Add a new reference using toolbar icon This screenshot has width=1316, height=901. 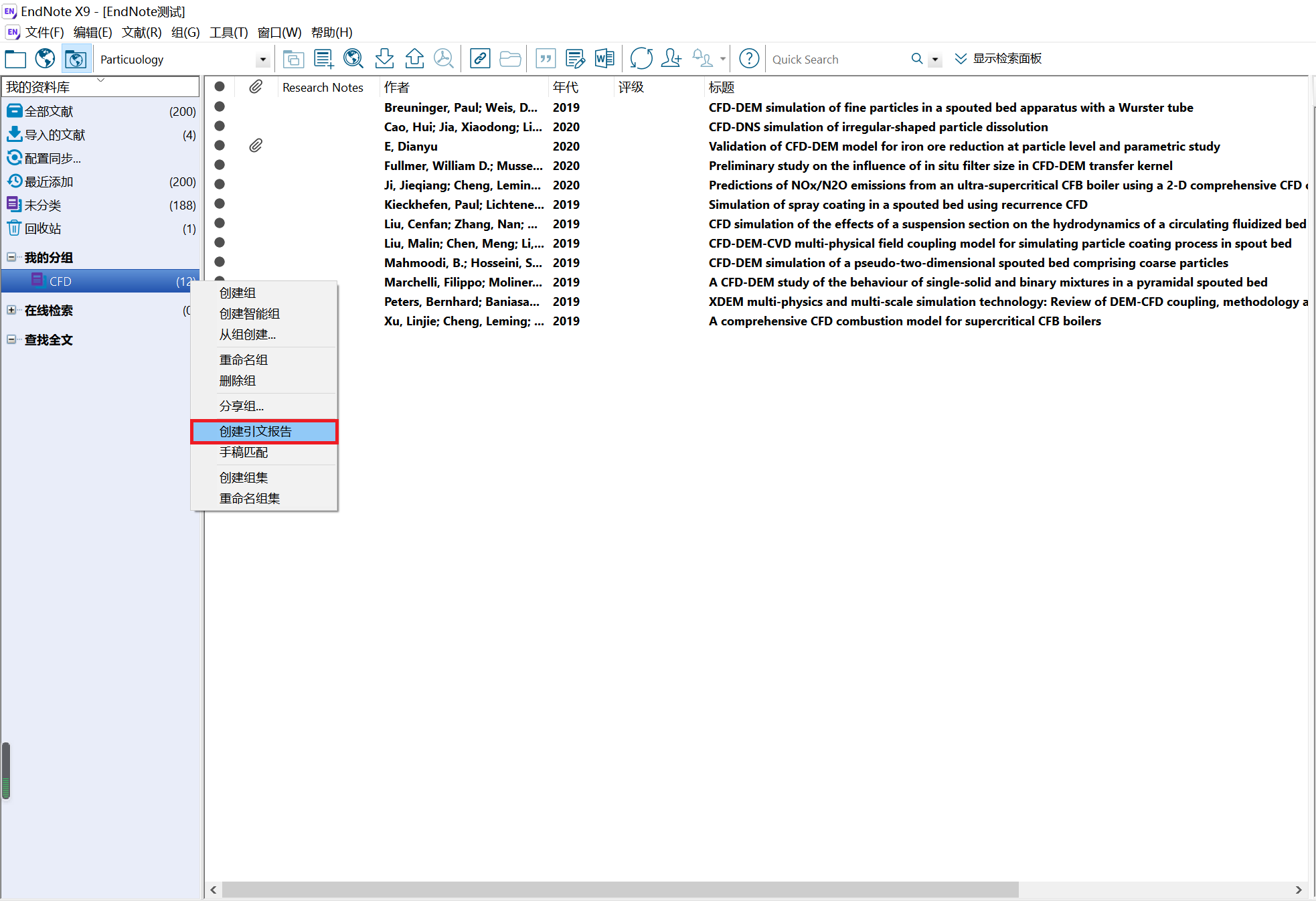(324, 59)
